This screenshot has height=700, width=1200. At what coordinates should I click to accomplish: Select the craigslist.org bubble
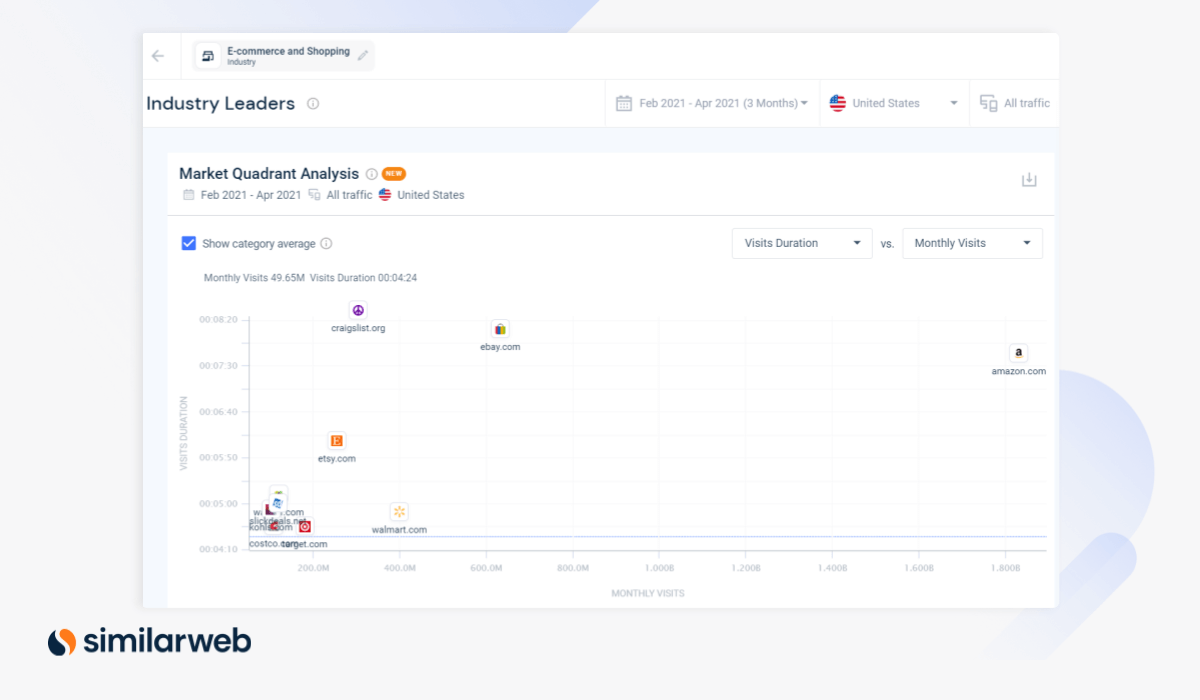[358, 310]
